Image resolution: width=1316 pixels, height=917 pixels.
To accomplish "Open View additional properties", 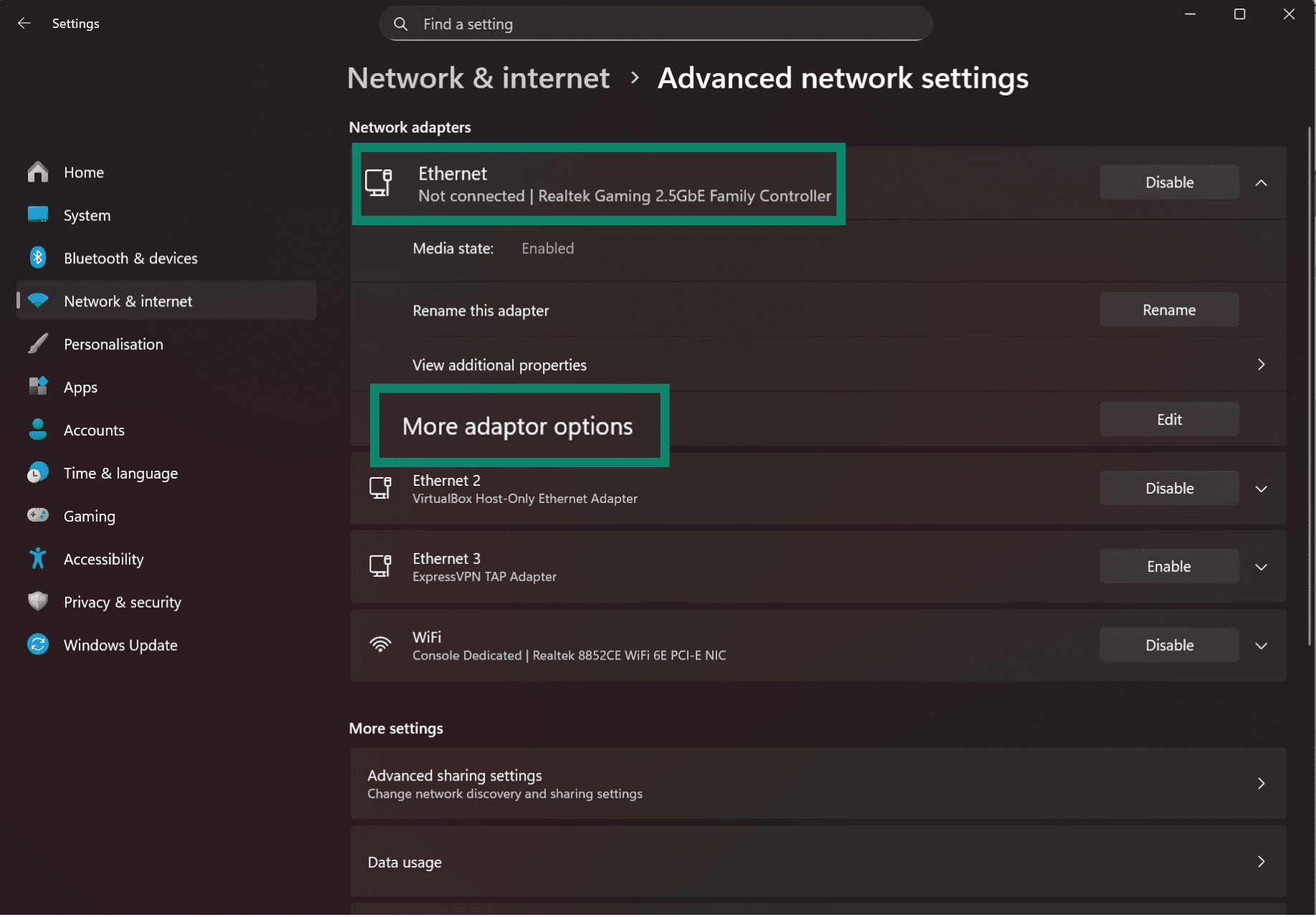I will [x=499, y=365].
